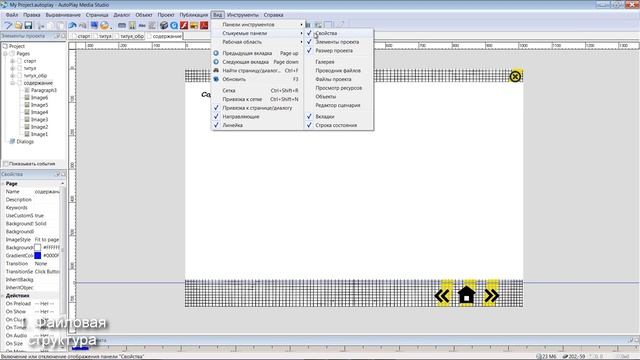Click the icon beside Следующая вкладка menu item

tap(216, 62)
